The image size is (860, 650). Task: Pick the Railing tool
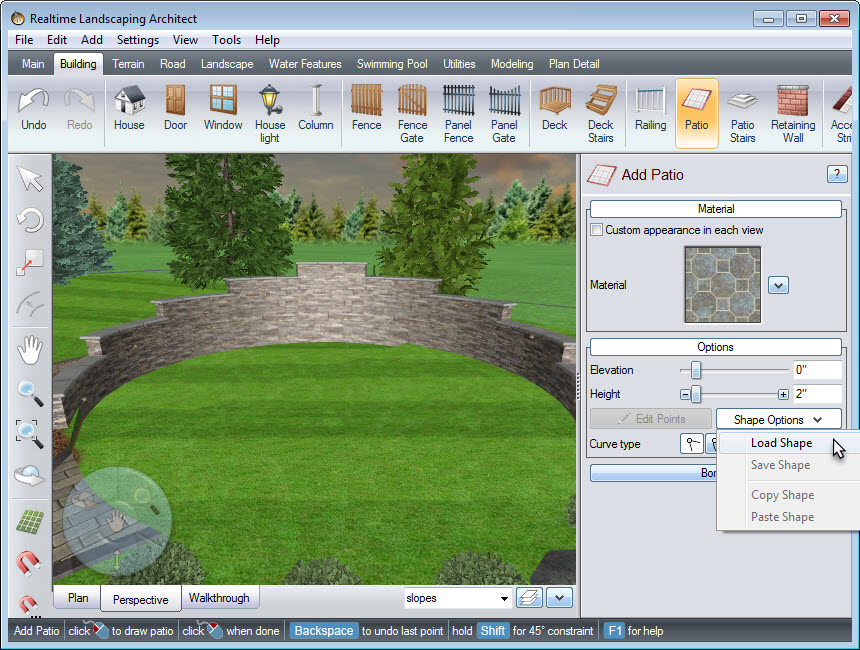tap(650, 109)
